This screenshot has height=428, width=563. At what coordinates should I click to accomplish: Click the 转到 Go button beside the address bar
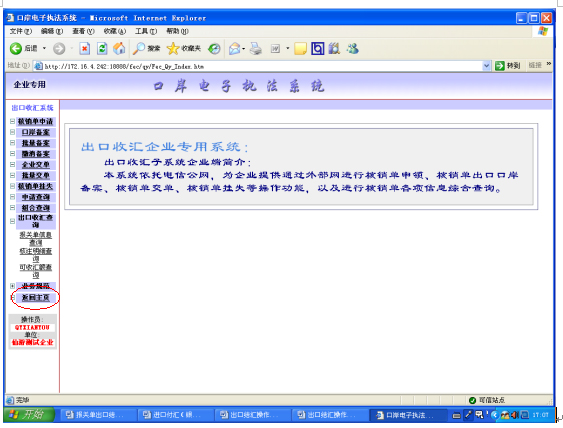click(x=507, y=66)
